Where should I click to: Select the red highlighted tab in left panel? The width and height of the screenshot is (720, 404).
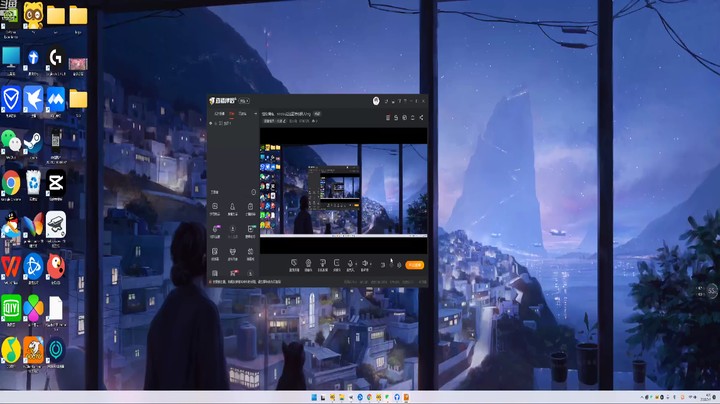pos(232,113)
